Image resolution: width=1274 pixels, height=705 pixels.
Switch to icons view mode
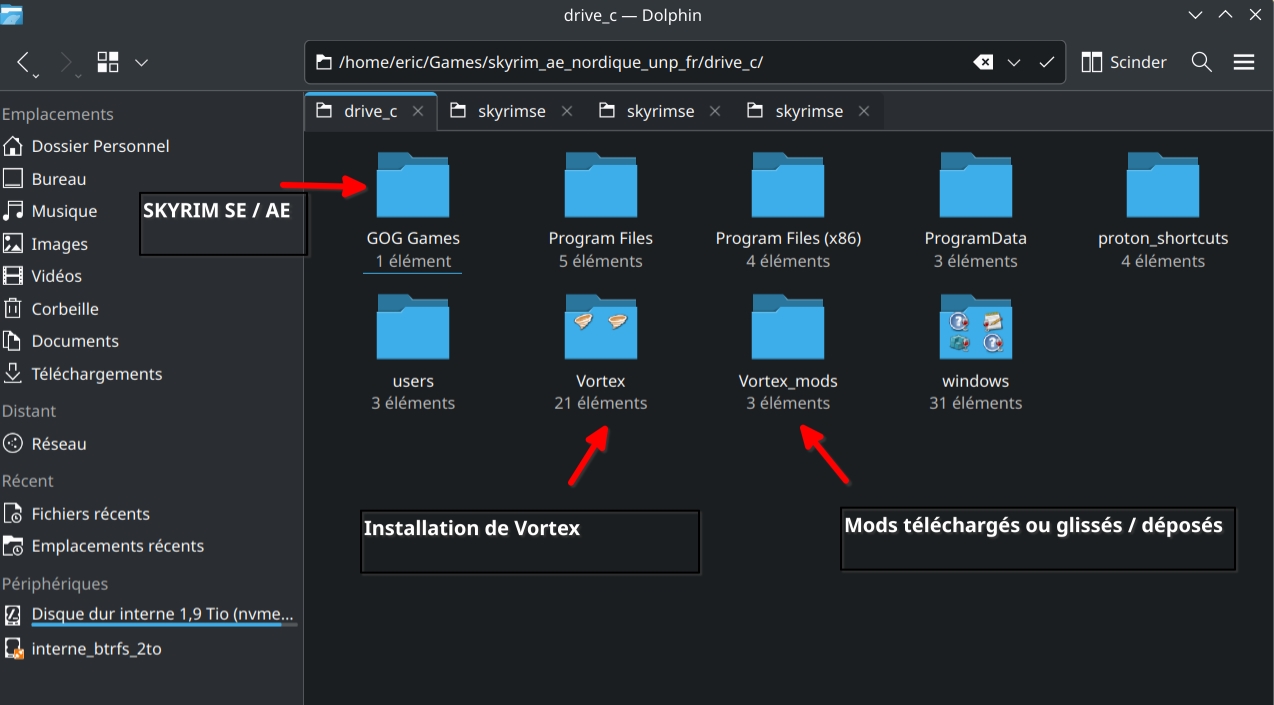(x=108, y=62)
